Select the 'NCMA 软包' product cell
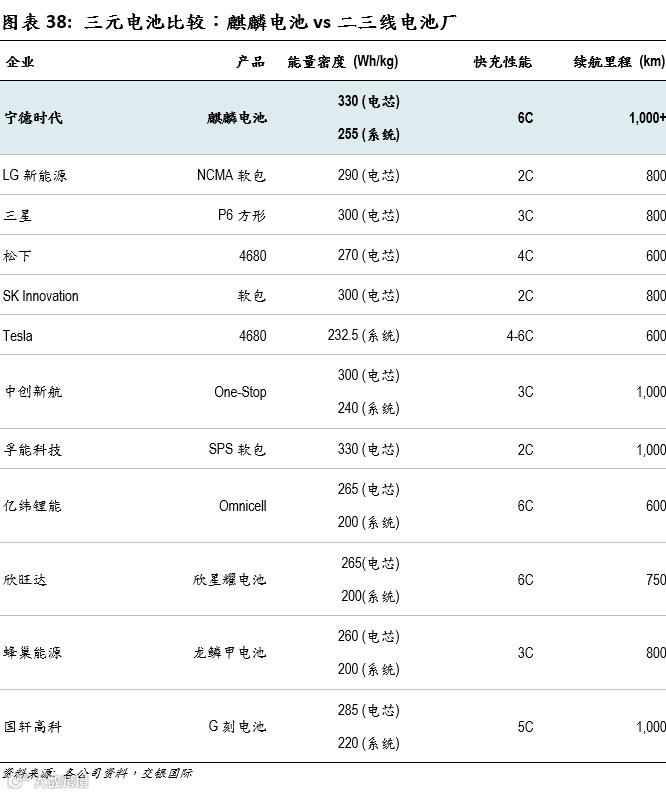 (232, 175)
